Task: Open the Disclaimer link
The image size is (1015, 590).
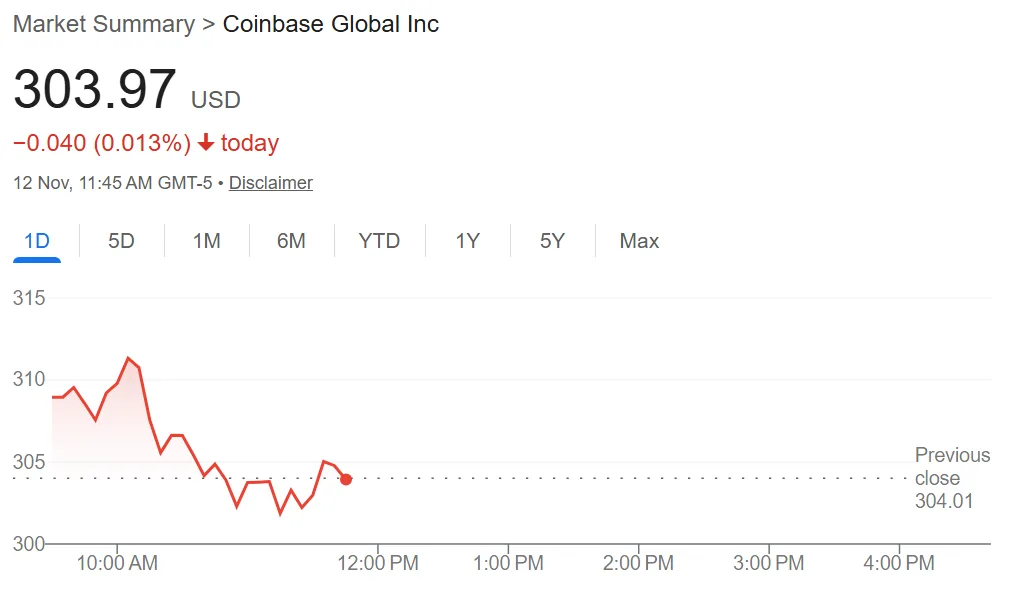Action: (x=270, y=182)
